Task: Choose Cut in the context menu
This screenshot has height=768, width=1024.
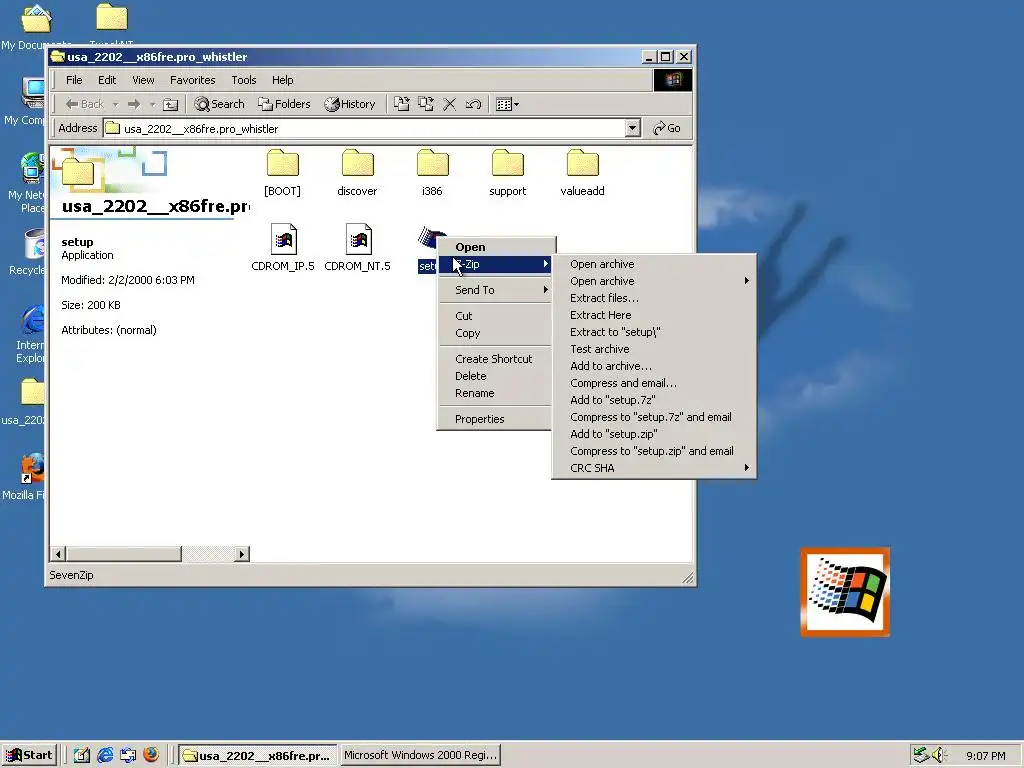Action: (495, 315)
